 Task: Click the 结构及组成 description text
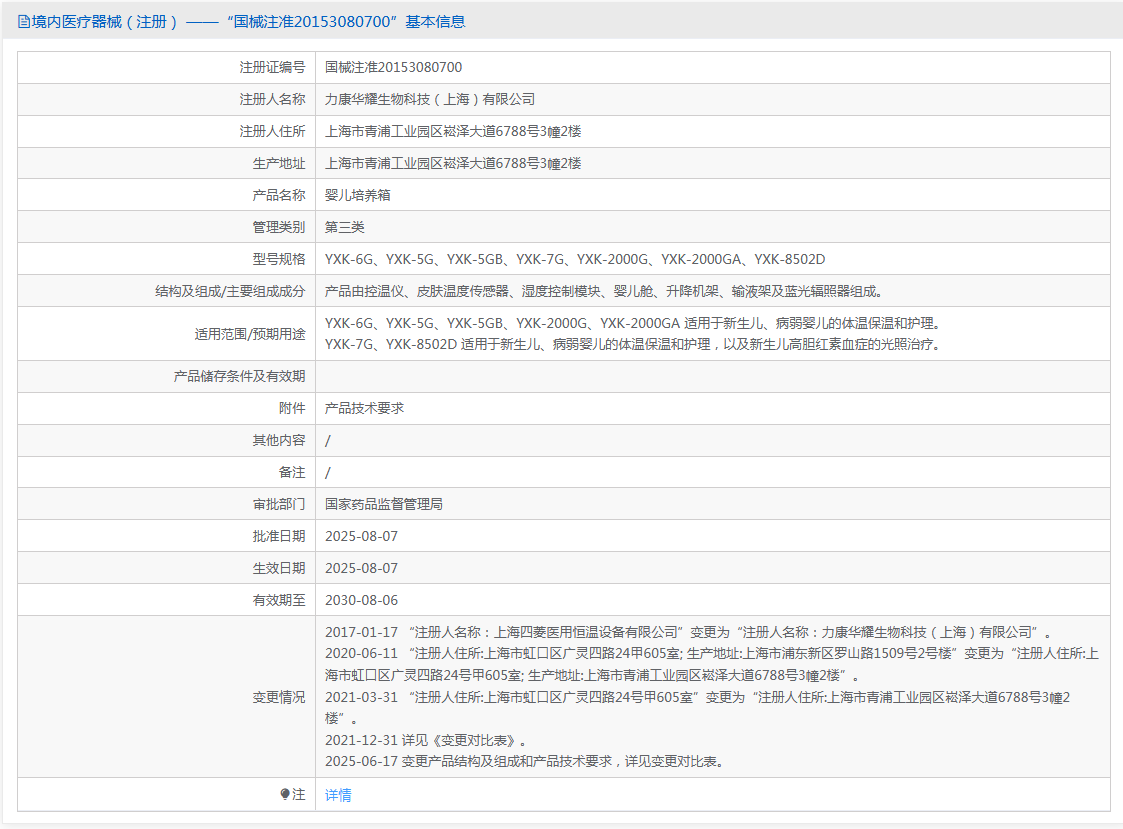click(605, 291)
